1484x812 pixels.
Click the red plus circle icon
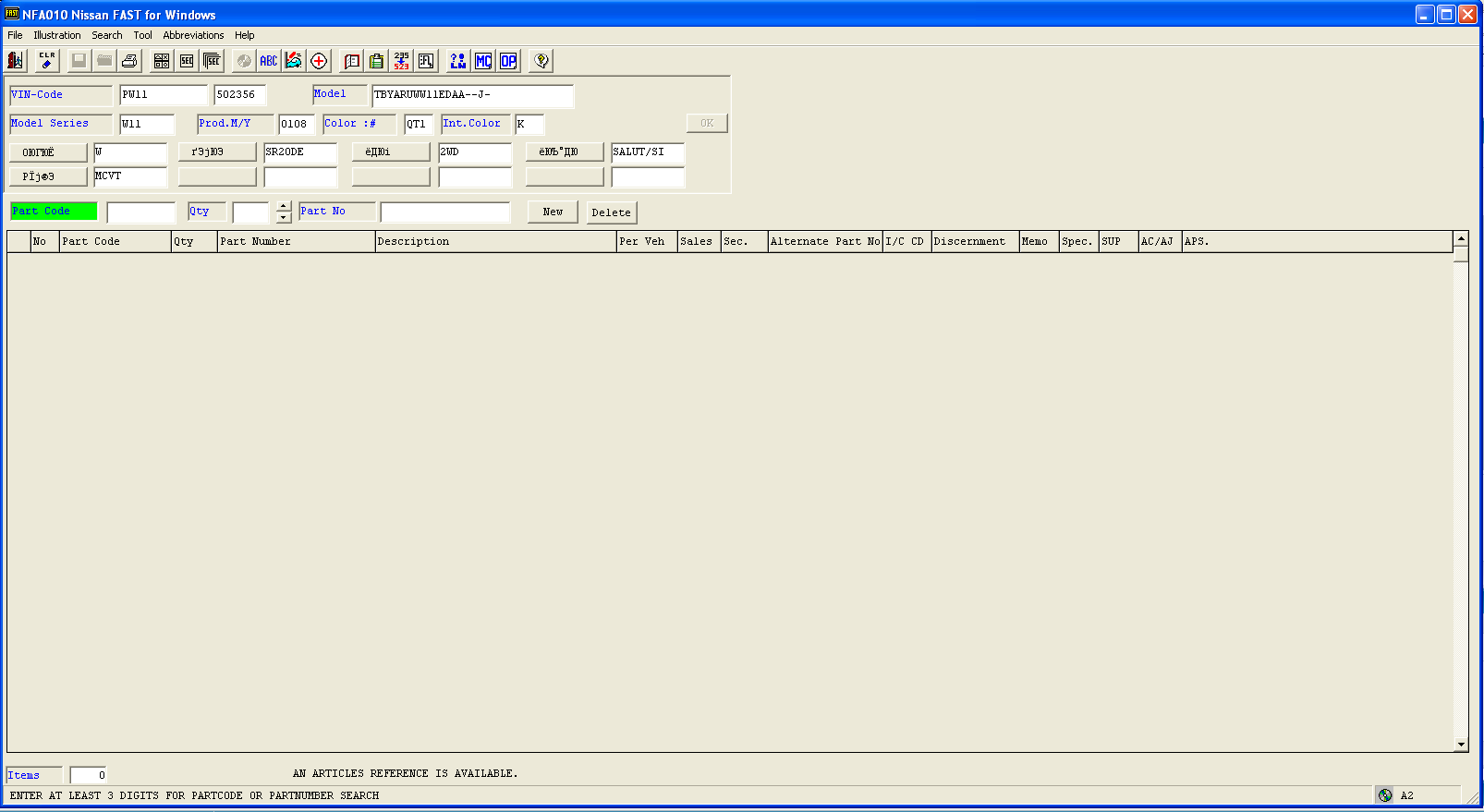pos(319,61)
